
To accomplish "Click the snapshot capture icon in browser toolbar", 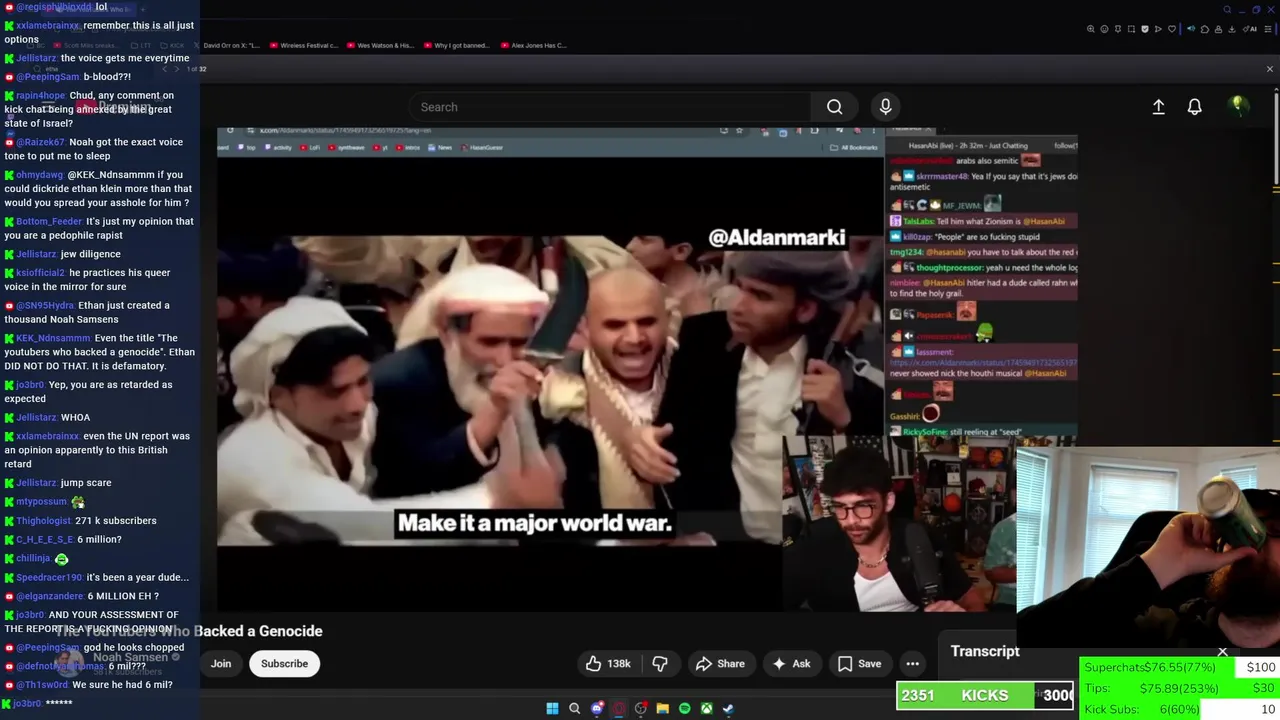I will pos(1131,29).
